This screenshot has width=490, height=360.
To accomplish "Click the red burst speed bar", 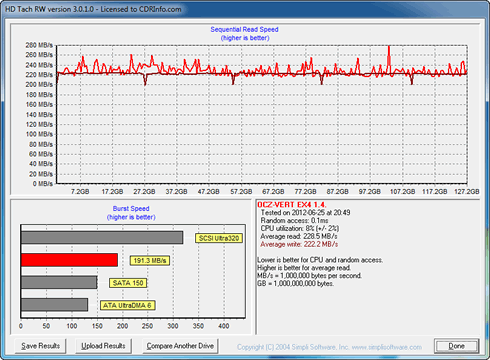I will pyautogui.click(x=69, y=260).
